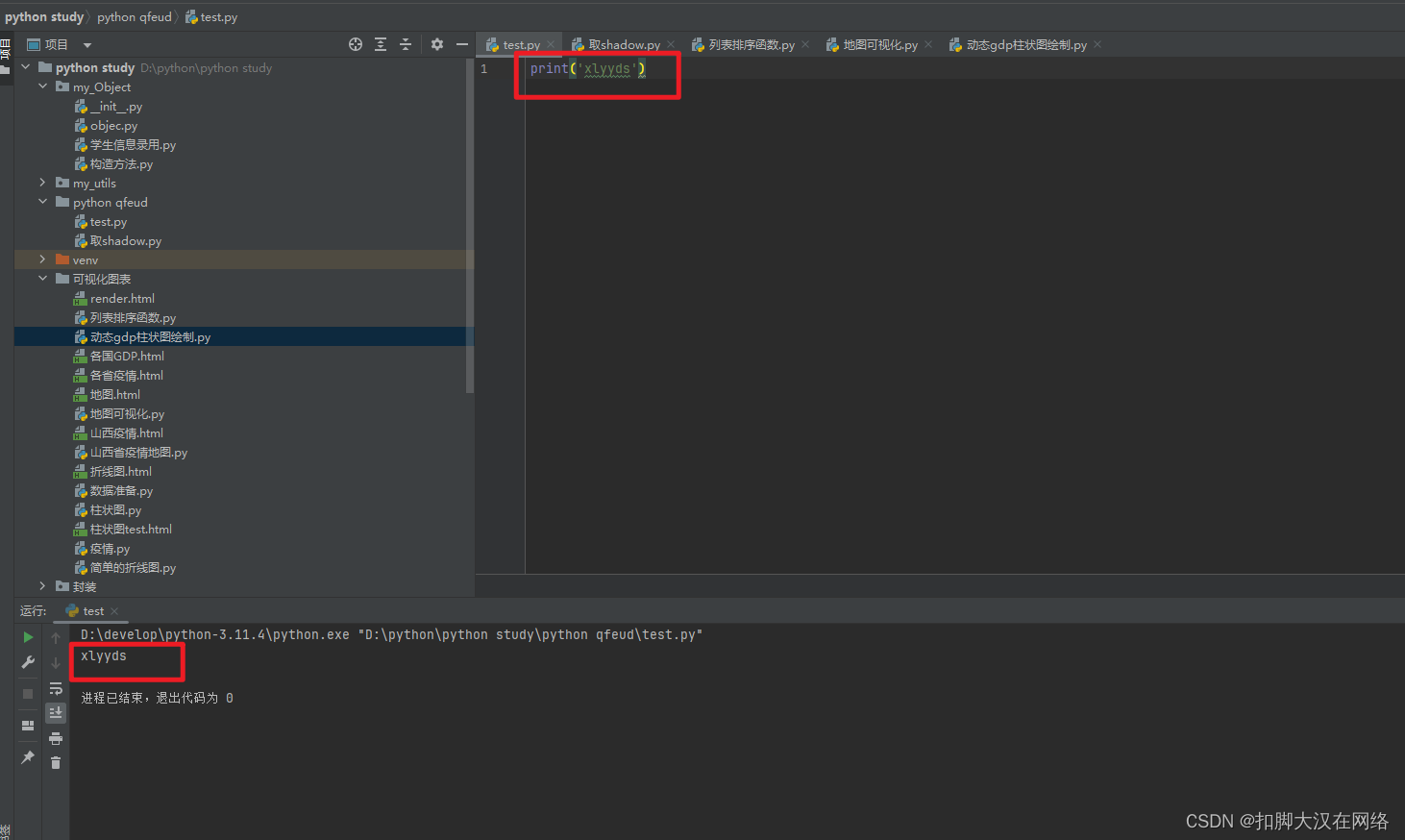Collapse the python study root folder
Image resolution: width=1405 pixels, height=840 pixels.
[26, 67]
